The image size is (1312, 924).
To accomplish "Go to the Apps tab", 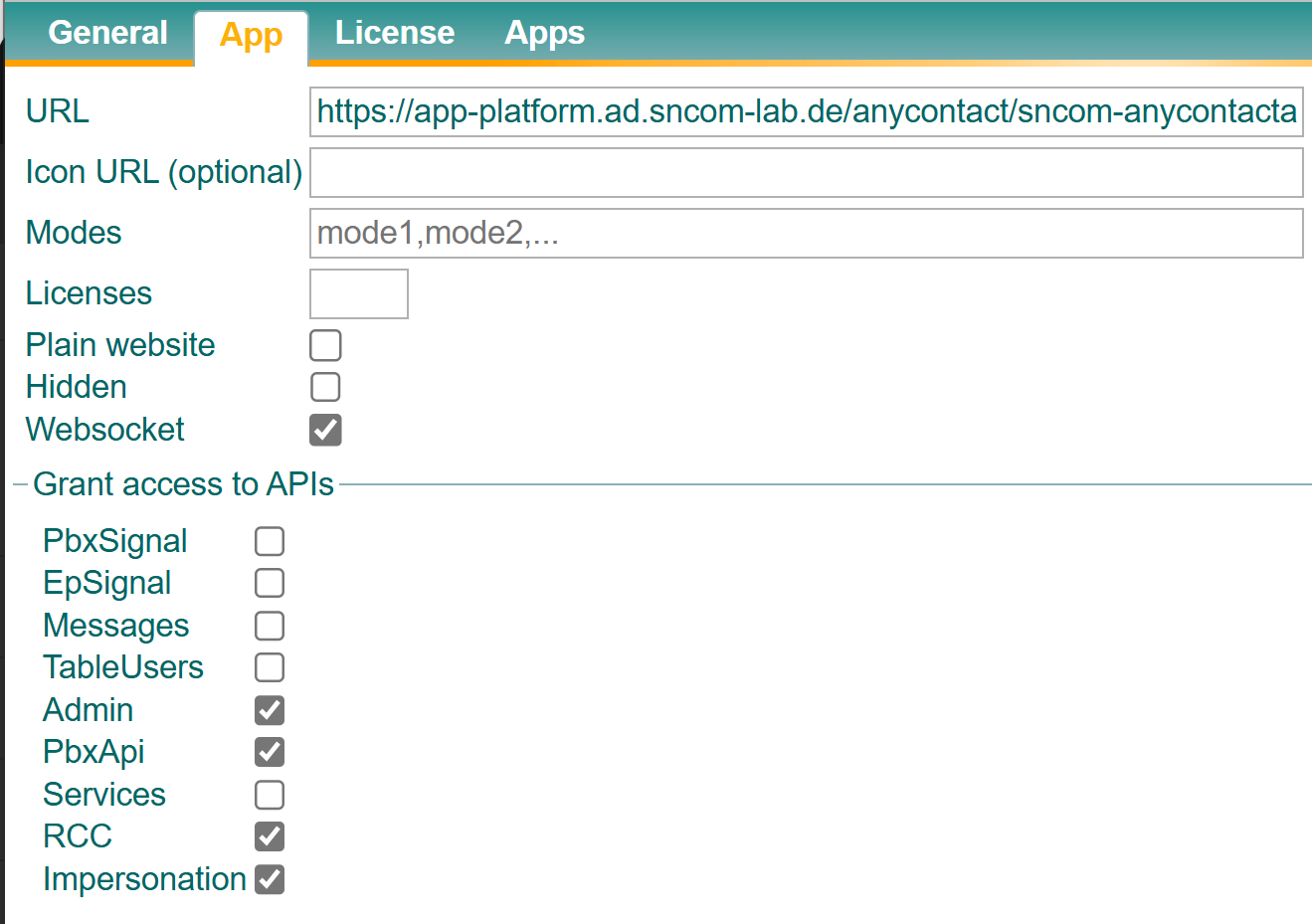I will coord(544,33).
